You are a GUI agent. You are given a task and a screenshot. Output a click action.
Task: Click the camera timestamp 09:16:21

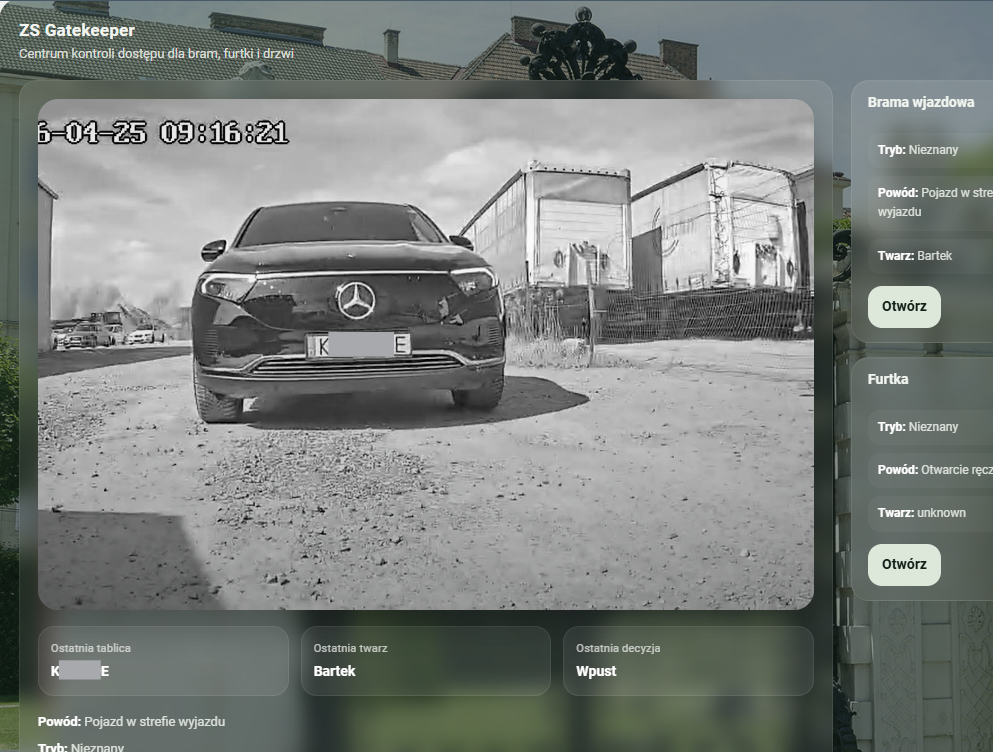(x=224, y=133)
